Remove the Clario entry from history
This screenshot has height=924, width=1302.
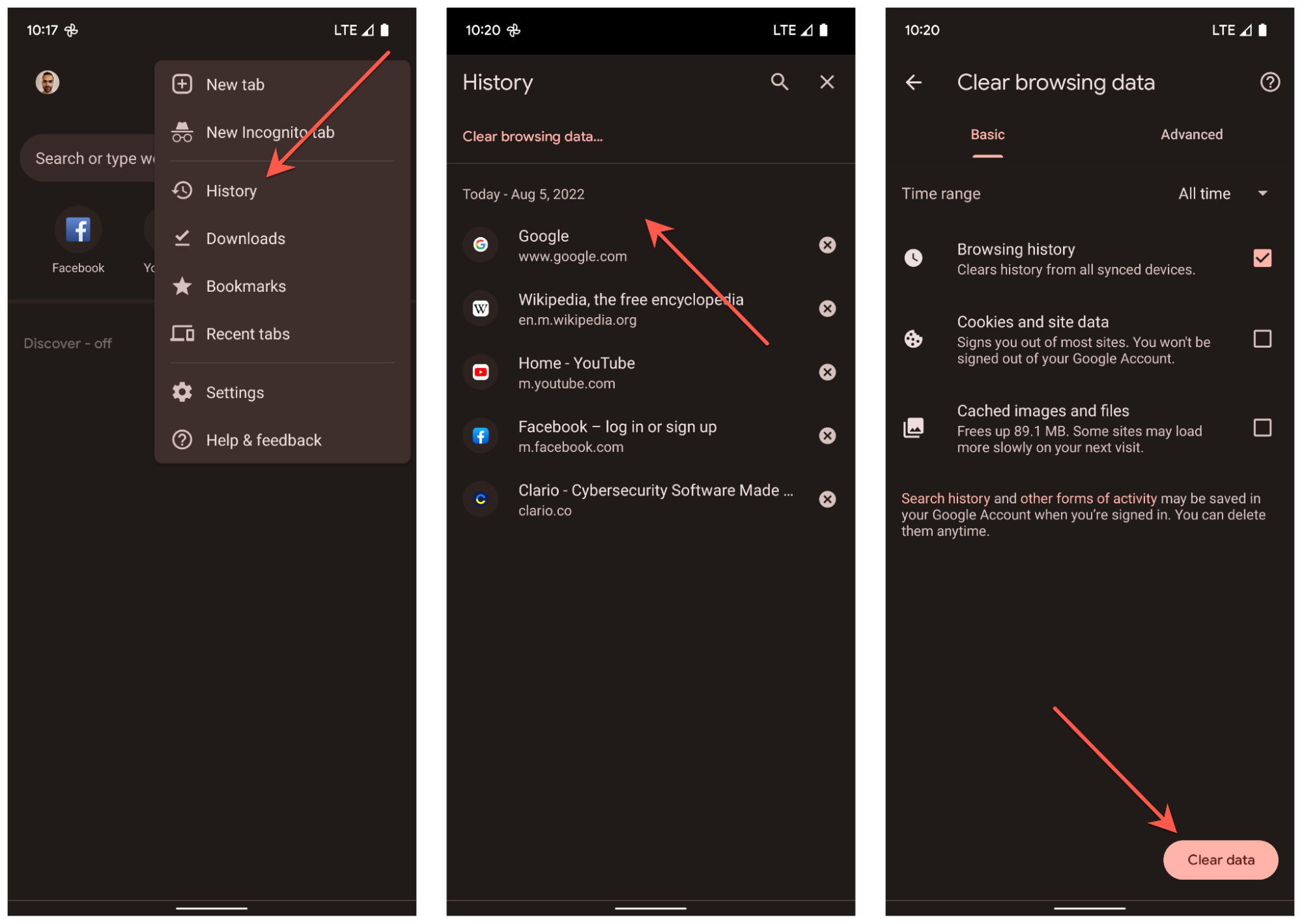[827, 499]
